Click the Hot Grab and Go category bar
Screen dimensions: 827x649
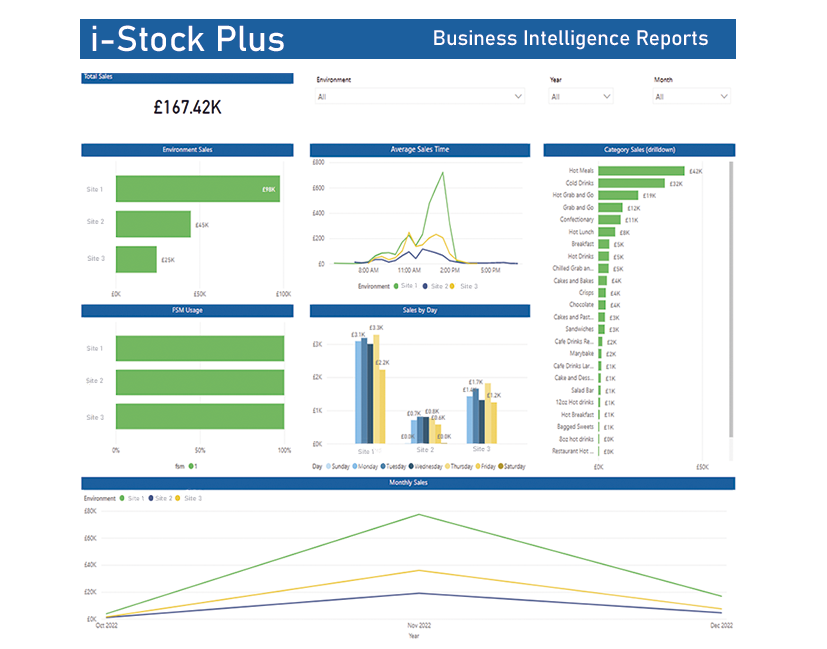(x=618, y=195)
